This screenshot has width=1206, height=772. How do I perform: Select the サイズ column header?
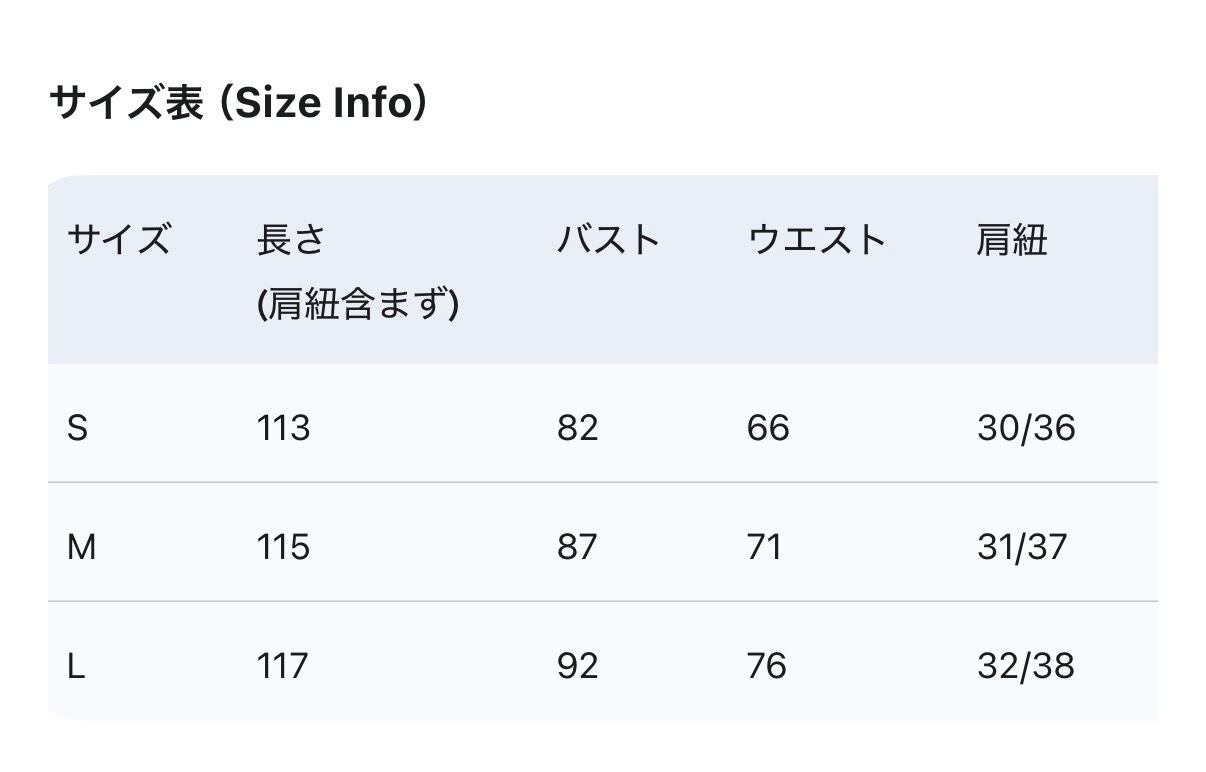[x=118, y=240]
